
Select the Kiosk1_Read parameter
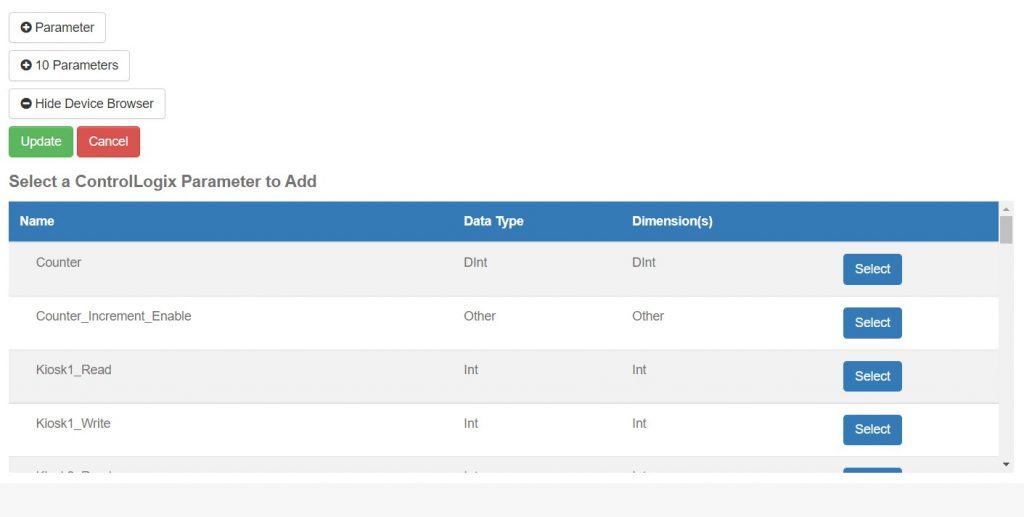point(872,376)
